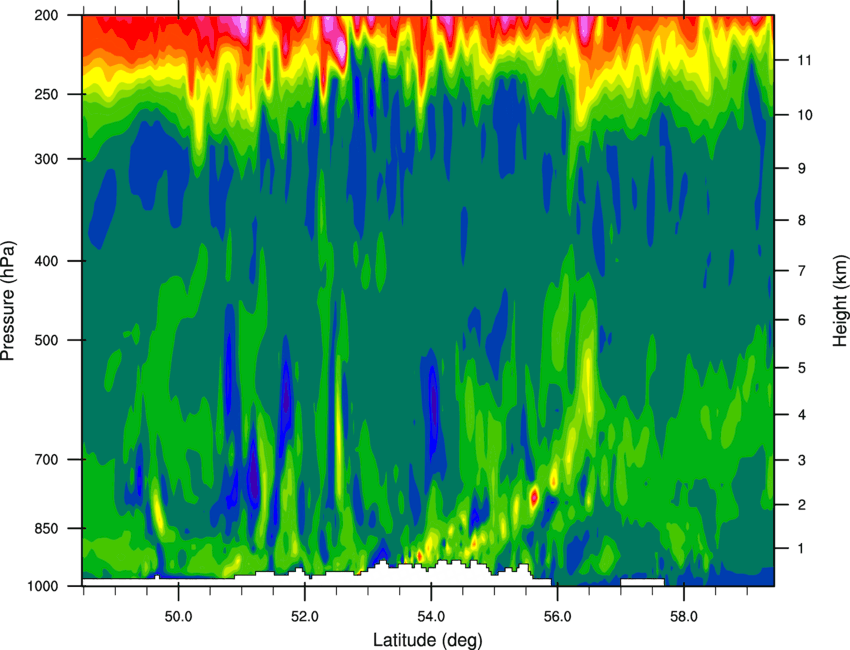Pick the 5 km height label
Viewport: 850px width, 650px height.
(802, 368)
